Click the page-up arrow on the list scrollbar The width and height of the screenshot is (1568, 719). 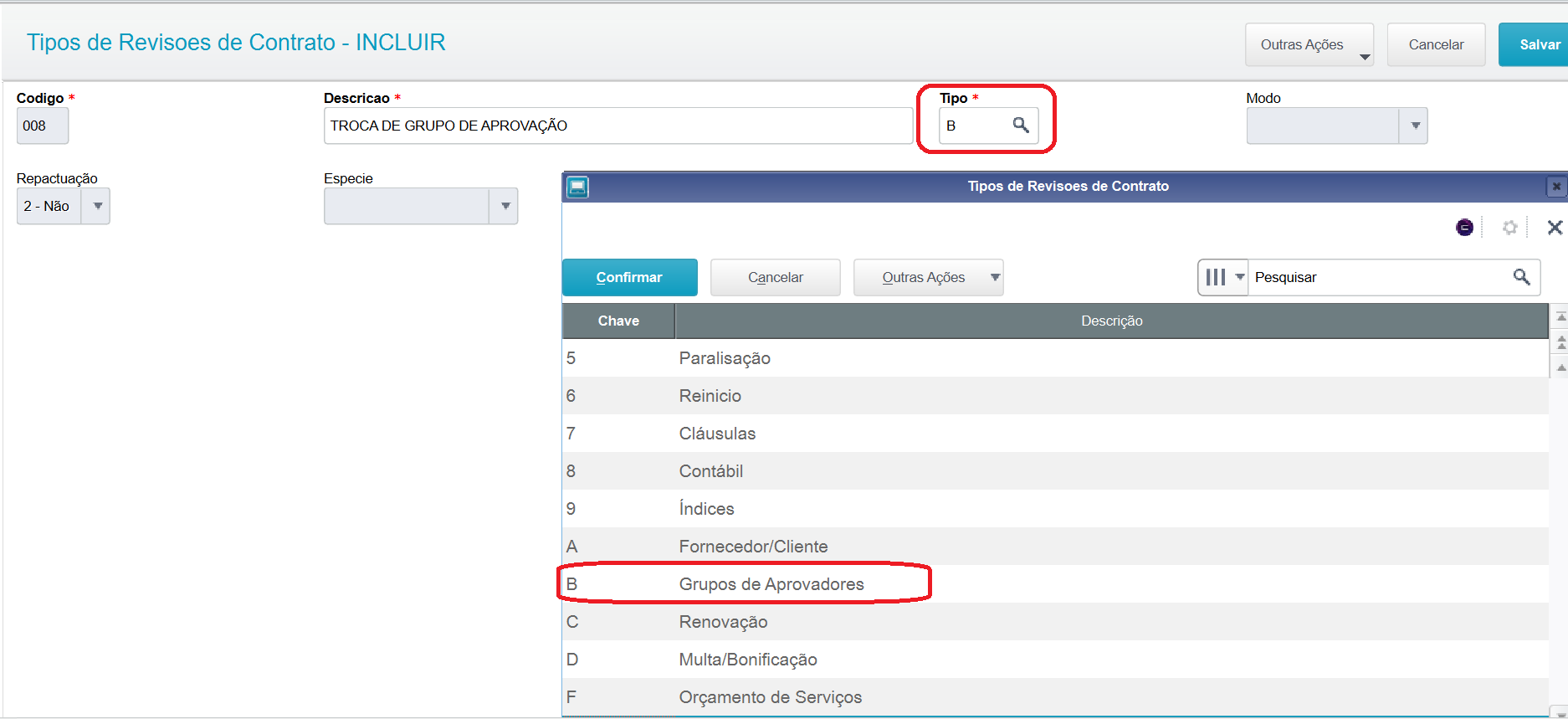(1560, 342)
